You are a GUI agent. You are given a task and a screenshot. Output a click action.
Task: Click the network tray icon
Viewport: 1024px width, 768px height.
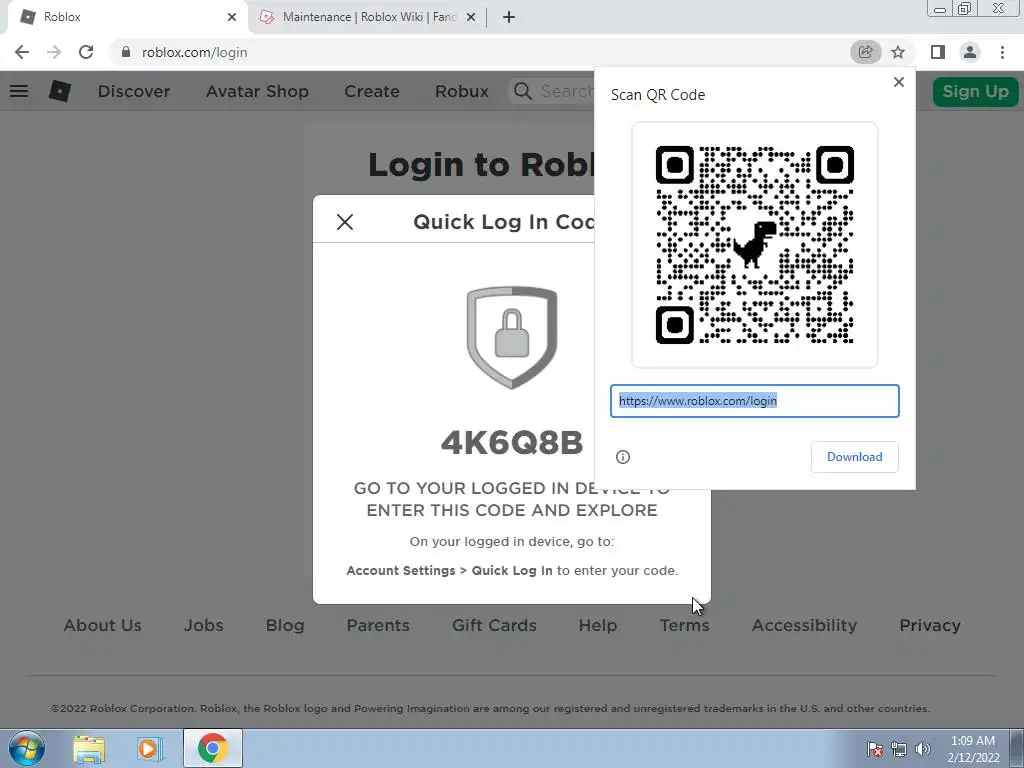(x=899, y=749)
